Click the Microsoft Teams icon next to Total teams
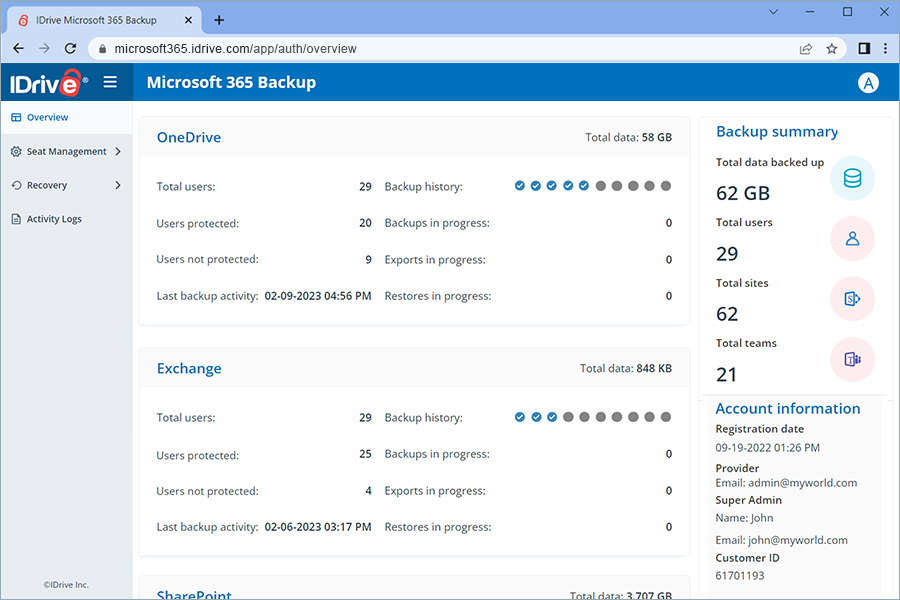 click(852, 359)
